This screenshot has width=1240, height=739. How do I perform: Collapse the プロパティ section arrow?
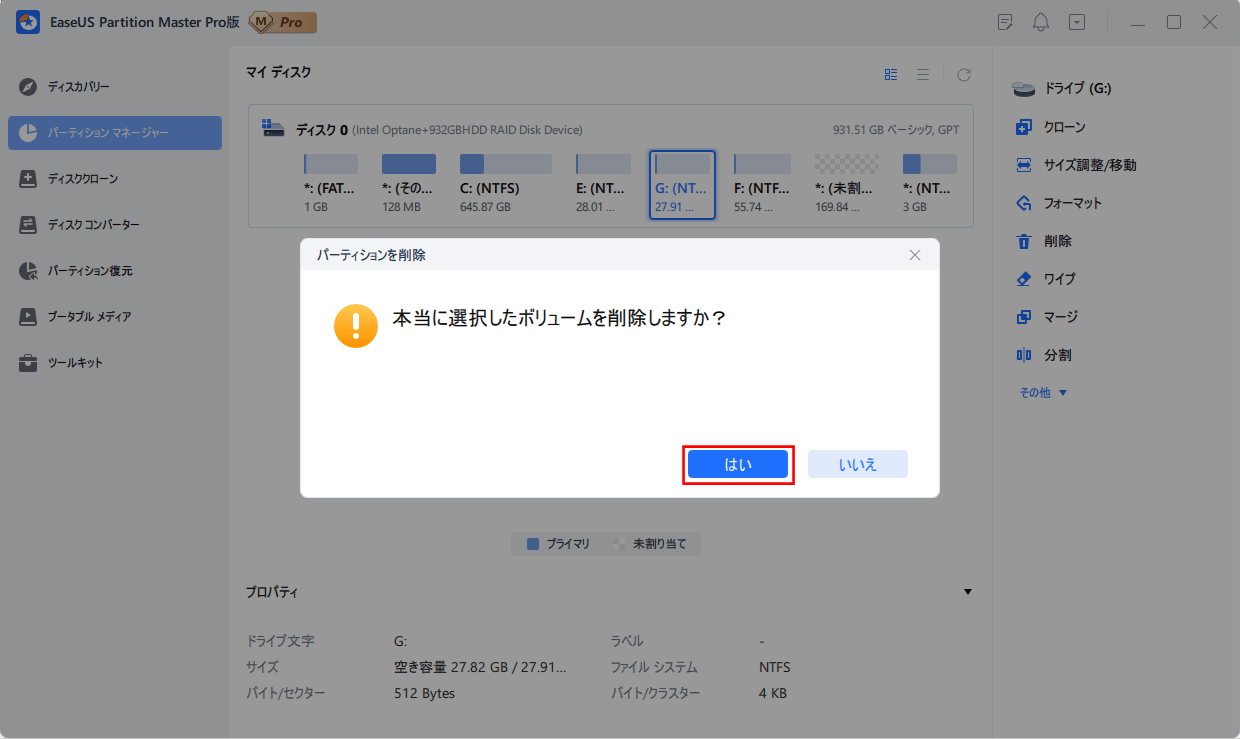coord(967,592)
